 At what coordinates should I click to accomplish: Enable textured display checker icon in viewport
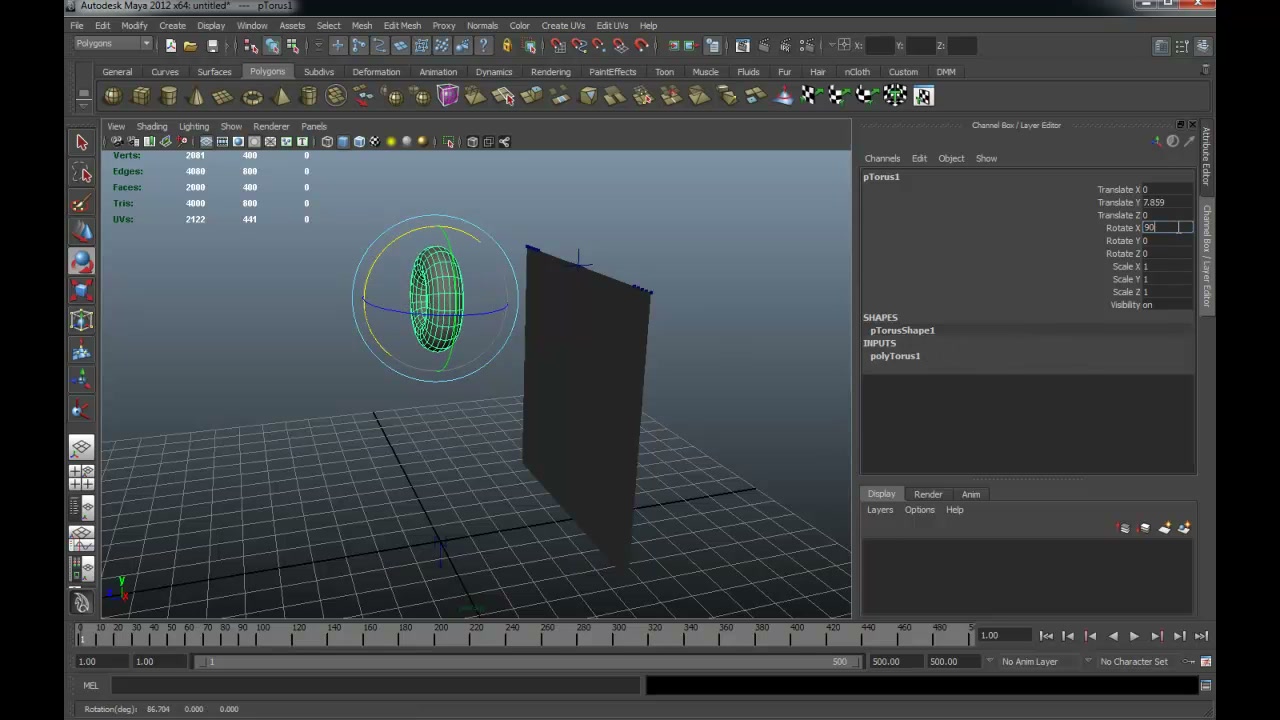coord(374,142)
